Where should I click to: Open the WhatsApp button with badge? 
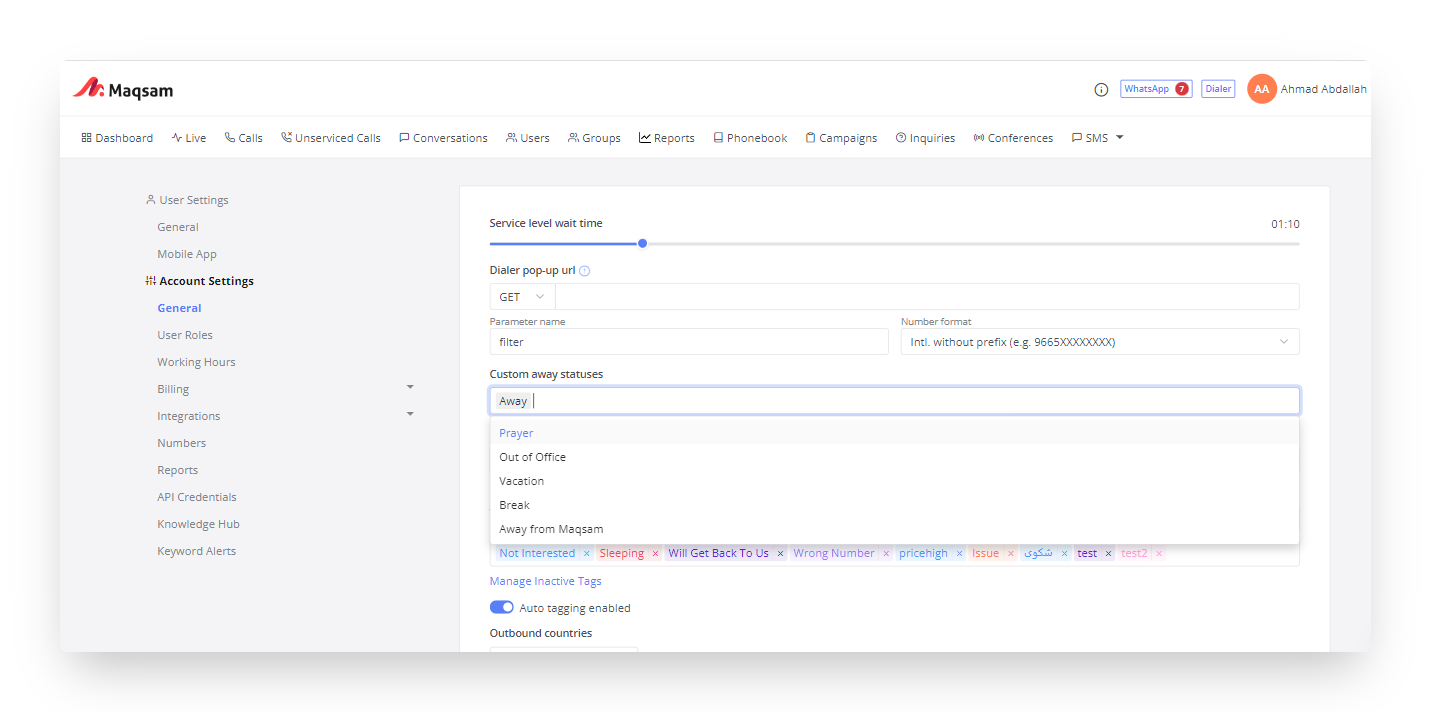pos(1156,89)
